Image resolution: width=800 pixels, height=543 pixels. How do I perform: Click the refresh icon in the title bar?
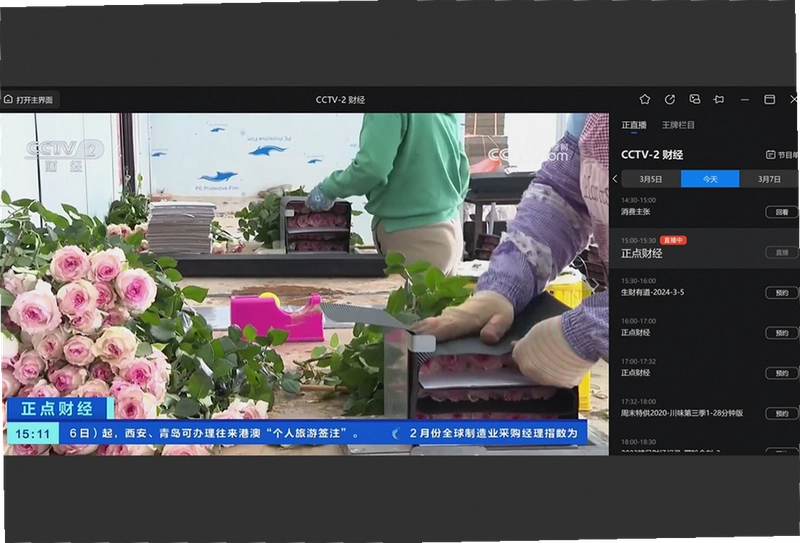[x=670, y=100]
